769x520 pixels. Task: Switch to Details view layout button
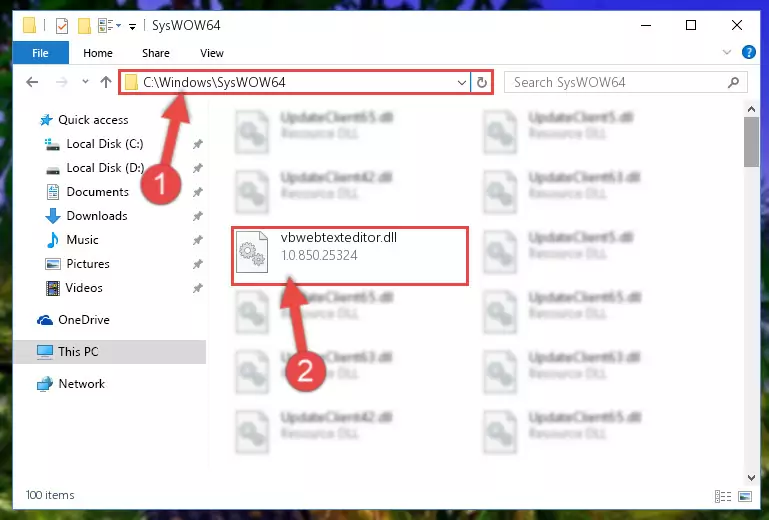pos(722,496)
